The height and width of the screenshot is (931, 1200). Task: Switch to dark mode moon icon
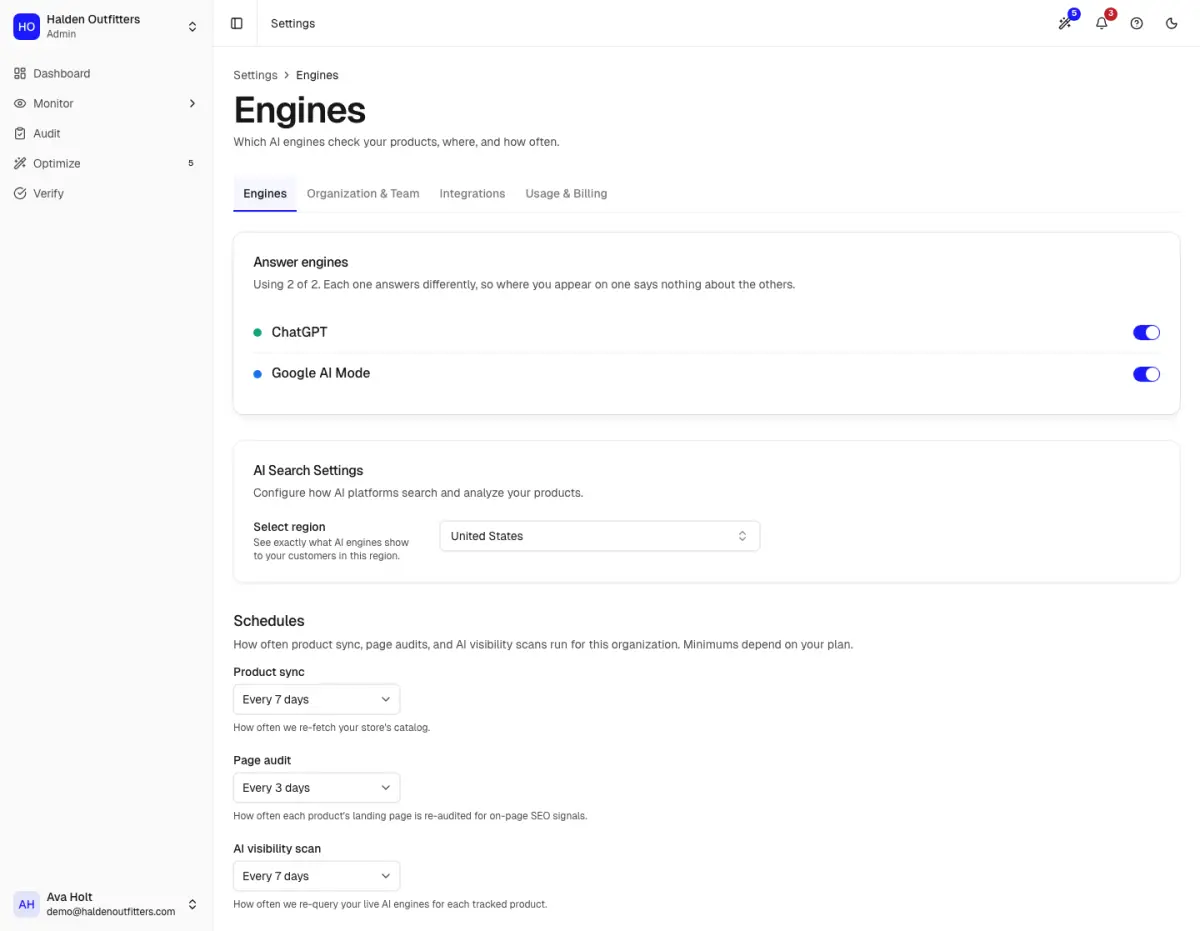point(1172,23)
